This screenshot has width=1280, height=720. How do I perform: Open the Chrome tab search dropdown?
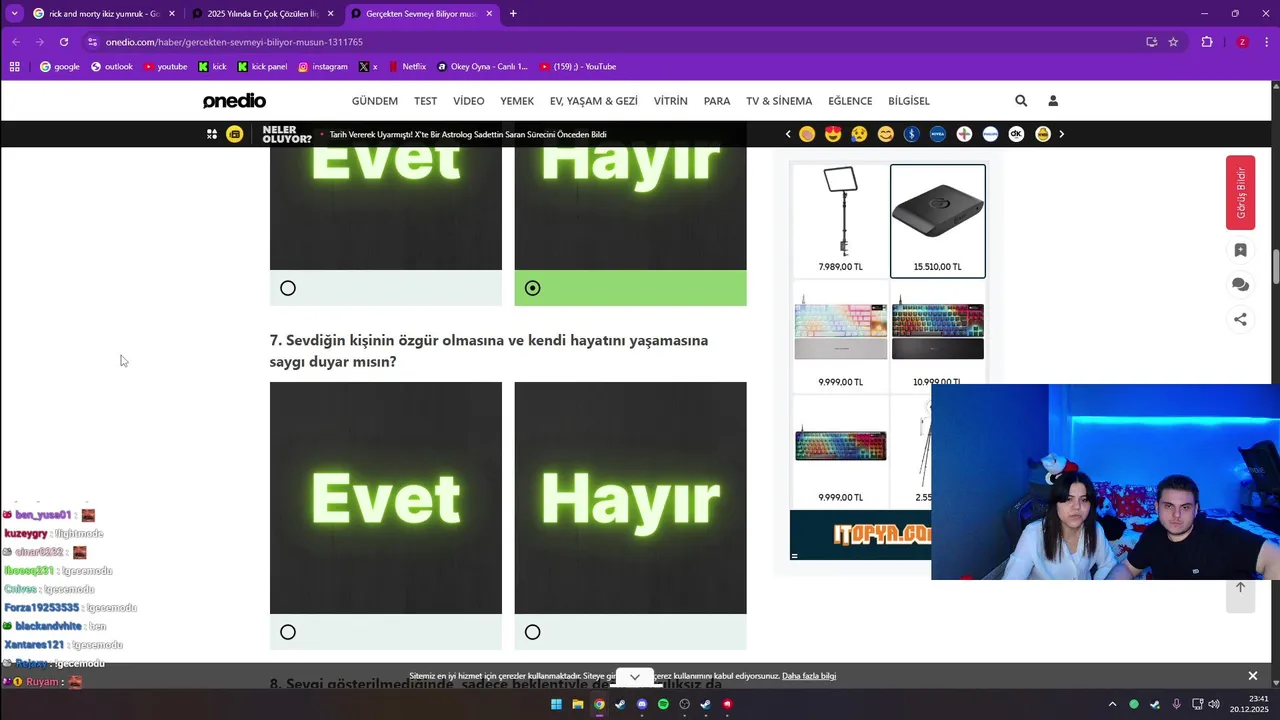point(14,14)
